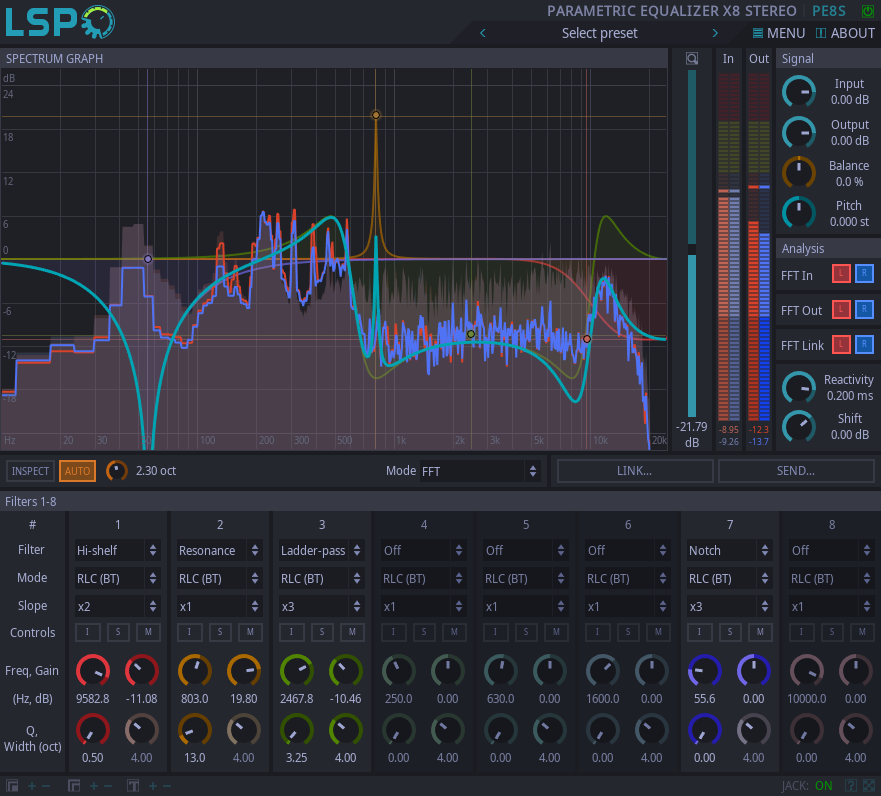The width and height of the screenshot is (881, 796).
Task: Open the ABOUT item
Action: coord(845,33)
